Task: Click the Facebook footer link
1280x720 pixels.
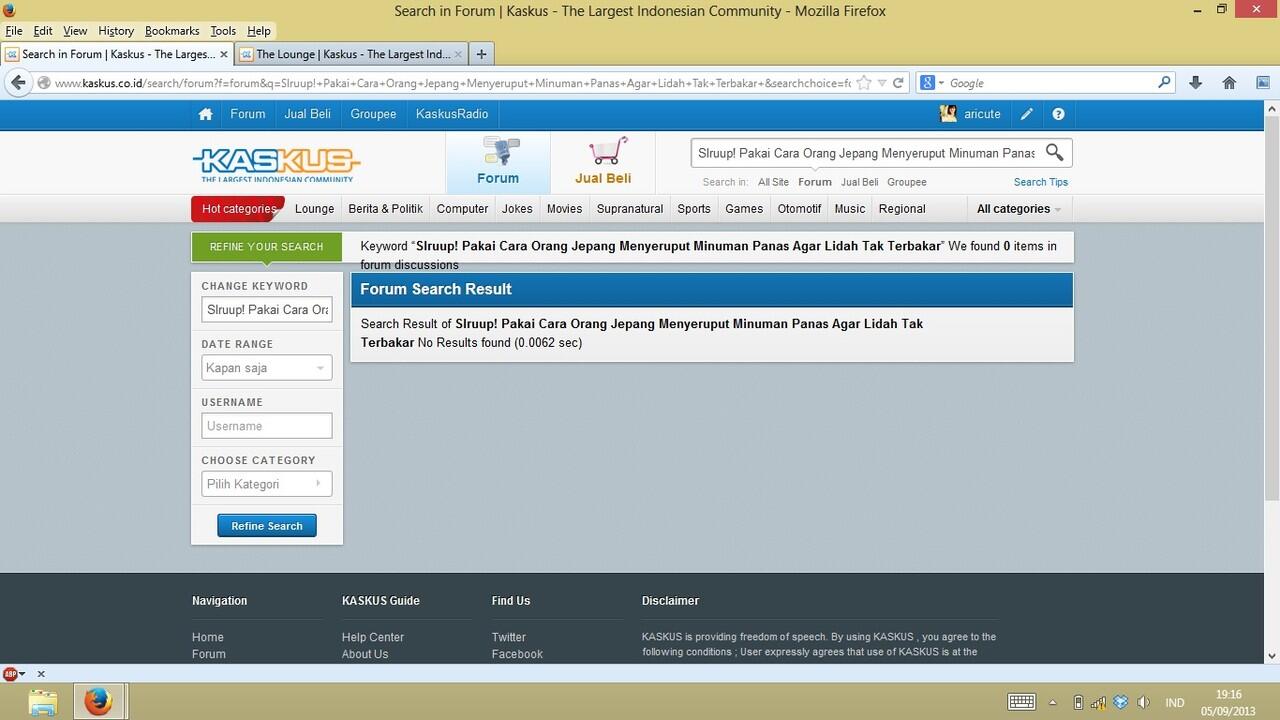Action: [x=517, y=654]
